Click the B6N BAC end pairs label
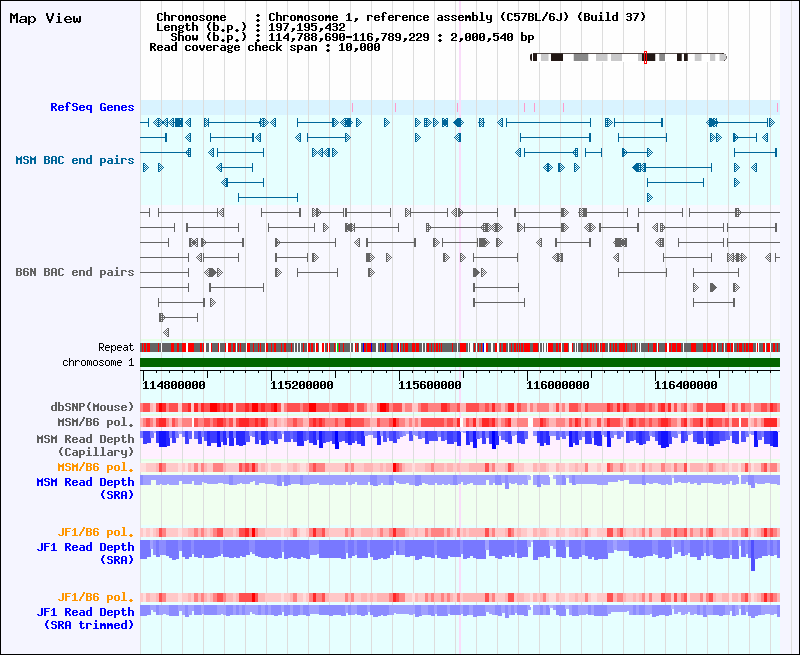The width and height of the screenshot is (800, 655). [74, 272]
